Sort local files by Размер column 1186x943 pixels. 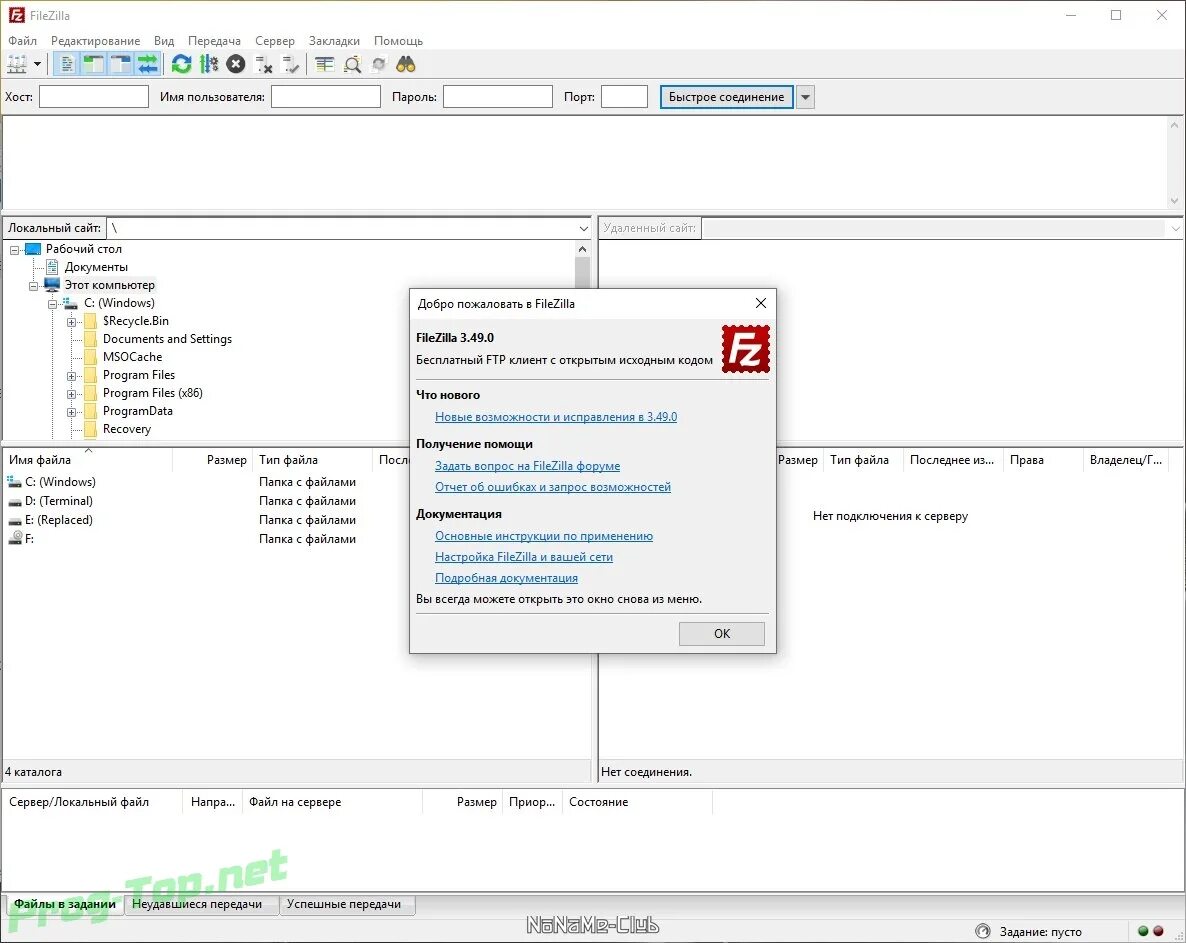tap(213, 460)
